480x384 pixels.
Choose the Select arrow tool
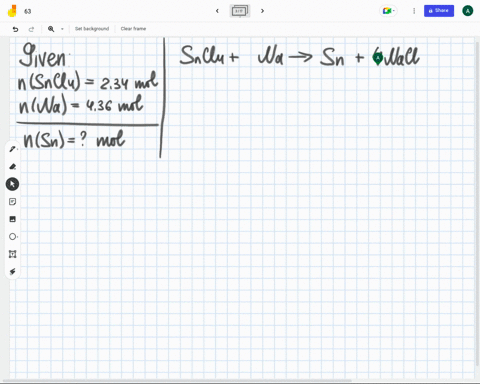(12, 184)
